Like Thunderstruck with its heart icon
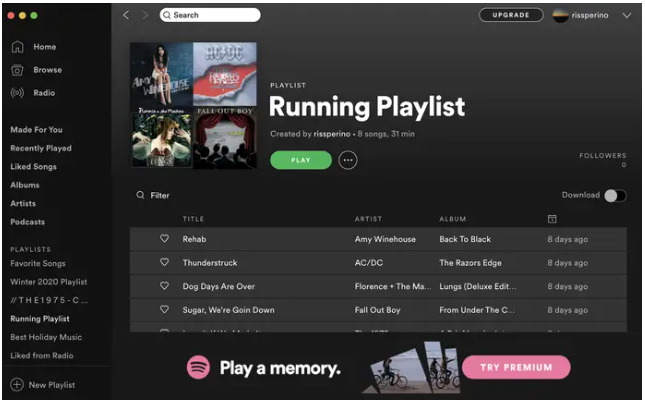 tap(164, 262)
